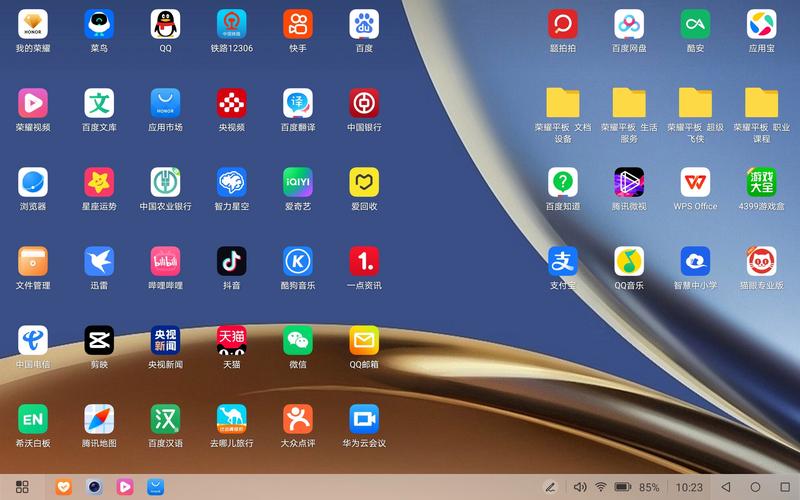Open the 浏览器 browser app
Viewport: 800px width, 500px height.
coord(33,182)
